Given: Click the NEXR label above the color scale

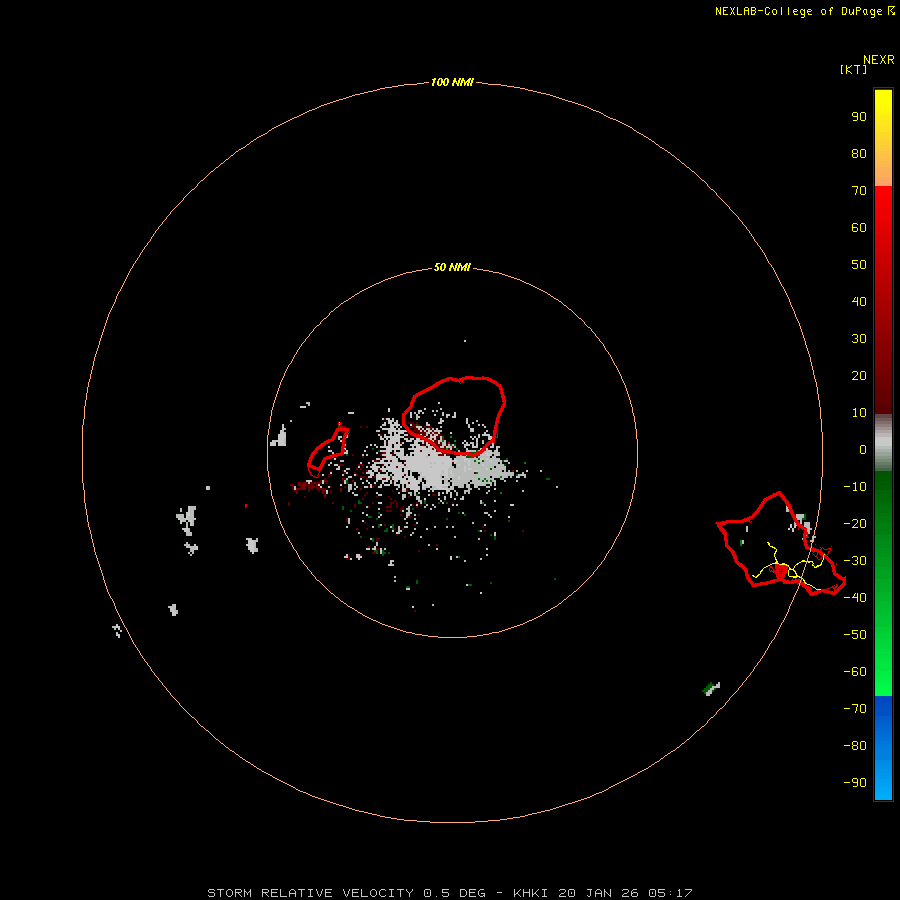Looking at the screenshot, I should click(x=879, y=60).
